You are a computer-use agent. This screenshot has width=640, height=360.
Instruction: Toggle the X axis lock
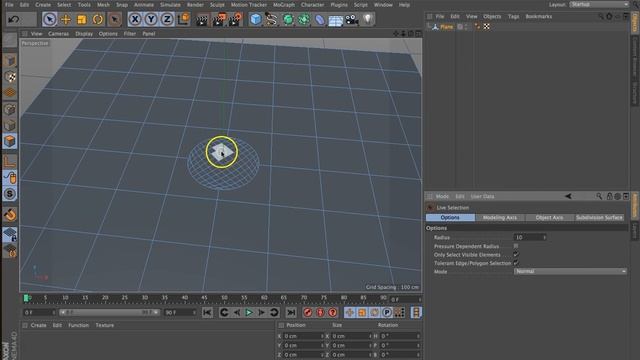pyautogui.click(x=135, y=19)
